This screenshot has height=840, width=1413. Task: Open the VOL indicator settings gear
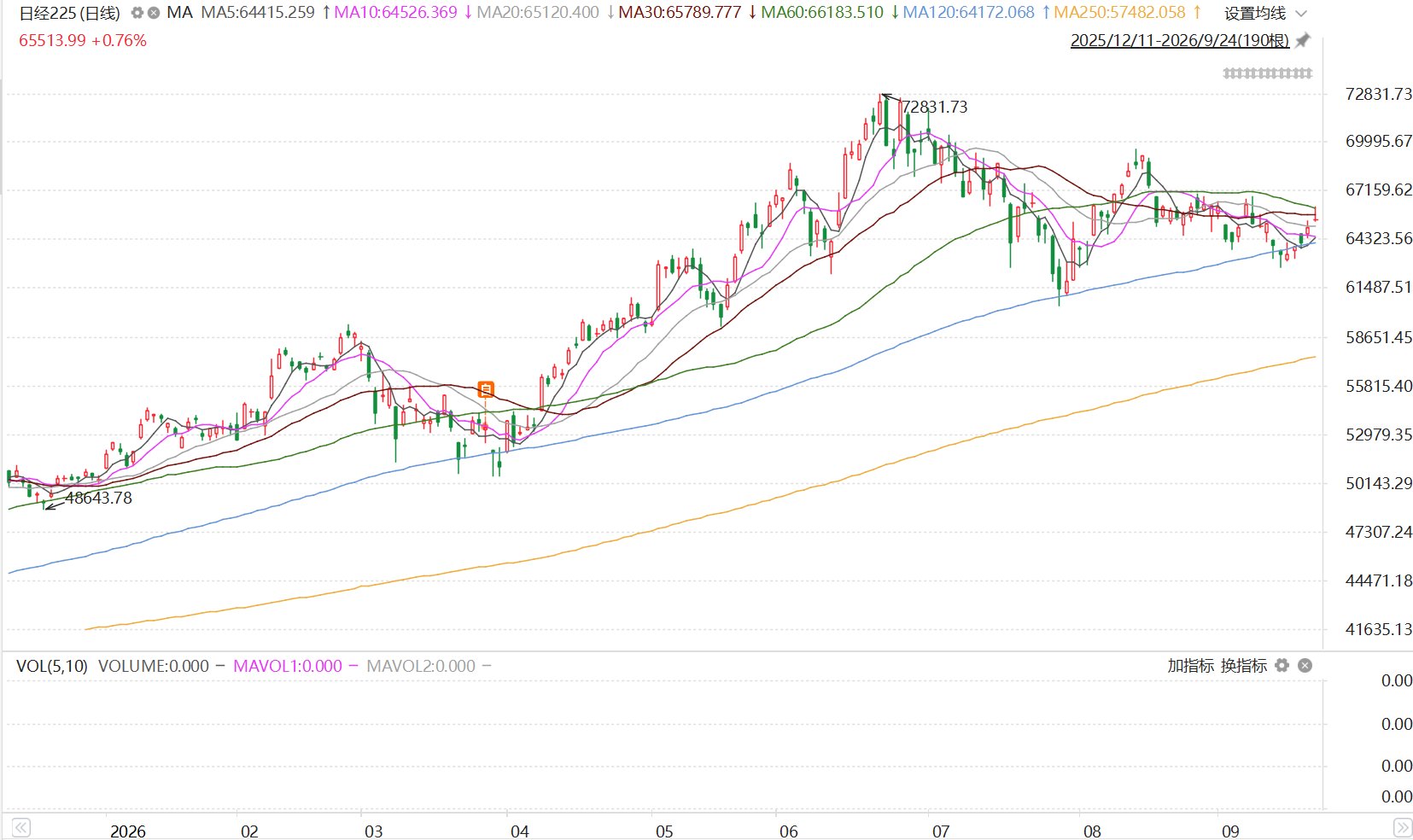1282,665
